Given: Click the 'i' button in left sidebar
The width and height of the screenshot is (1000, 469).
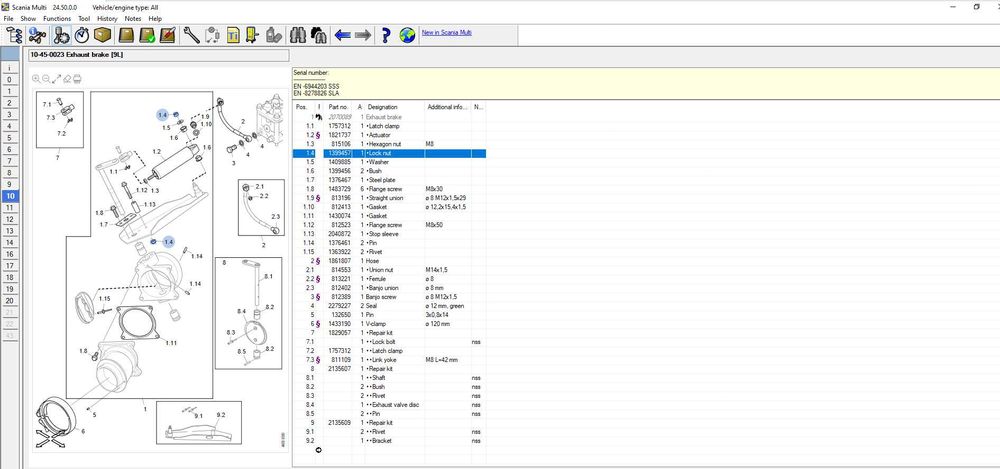Looking at the screenshot, I should [x=10, y=68].
